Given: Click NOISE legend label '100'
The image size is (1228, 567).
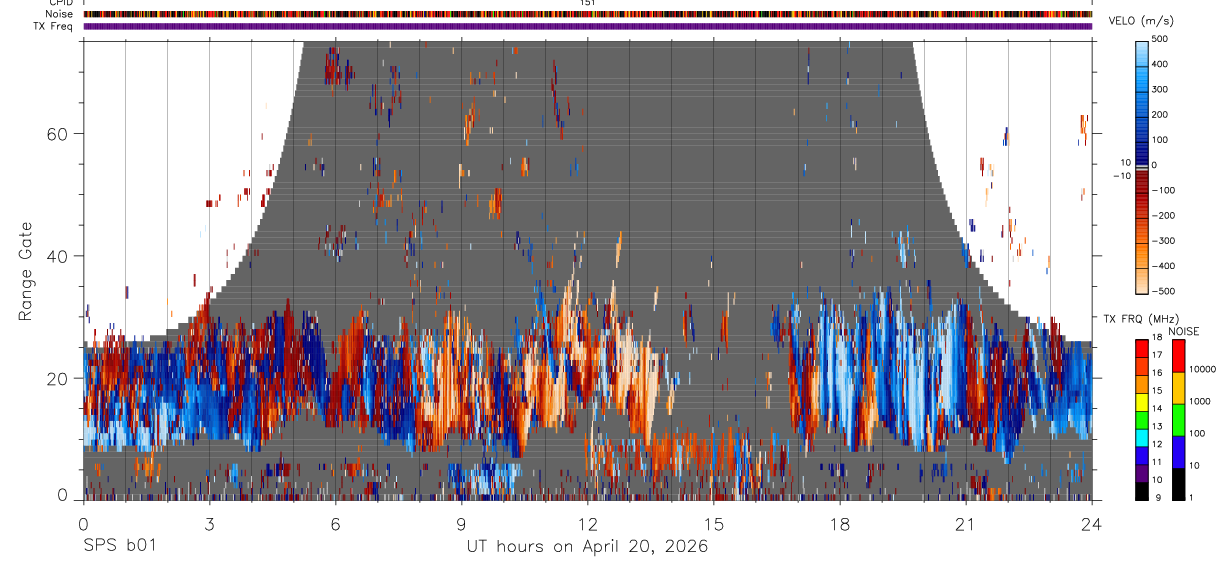Looking at the screenshot, I should point(1196,434).
